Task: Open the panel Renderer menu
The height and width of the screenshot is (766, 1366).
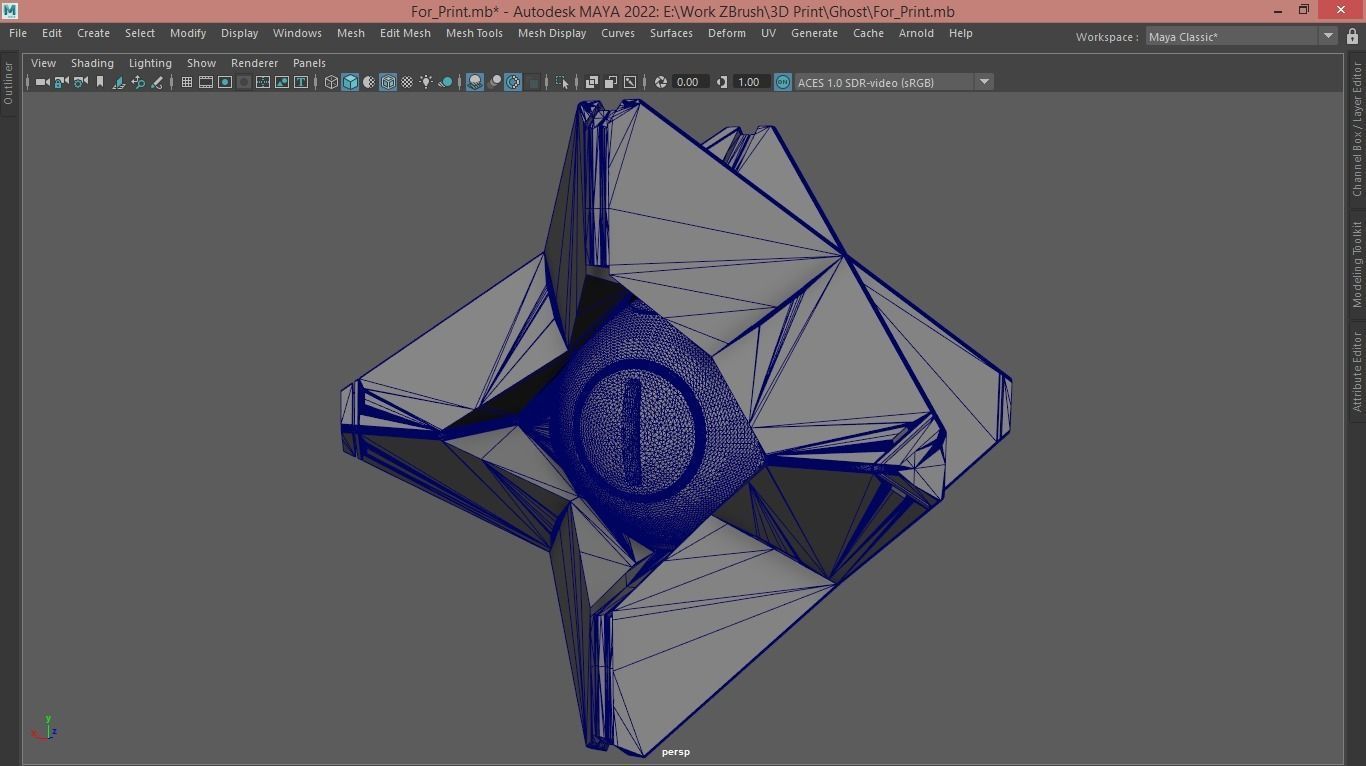Action: tap(254, 63)
